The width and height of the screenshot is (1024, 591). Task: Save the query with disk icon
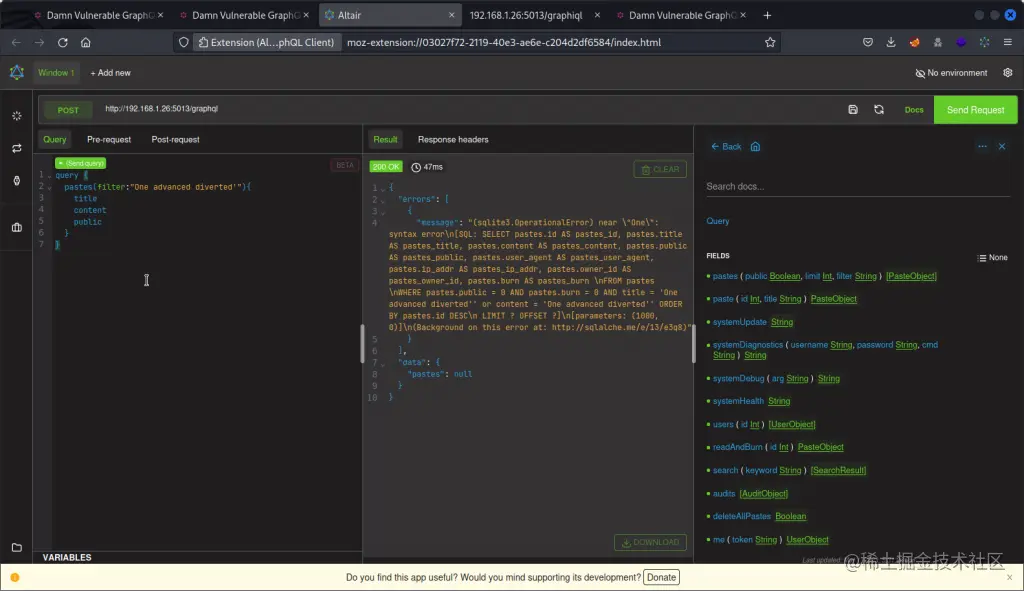click(x=853, y=110)
